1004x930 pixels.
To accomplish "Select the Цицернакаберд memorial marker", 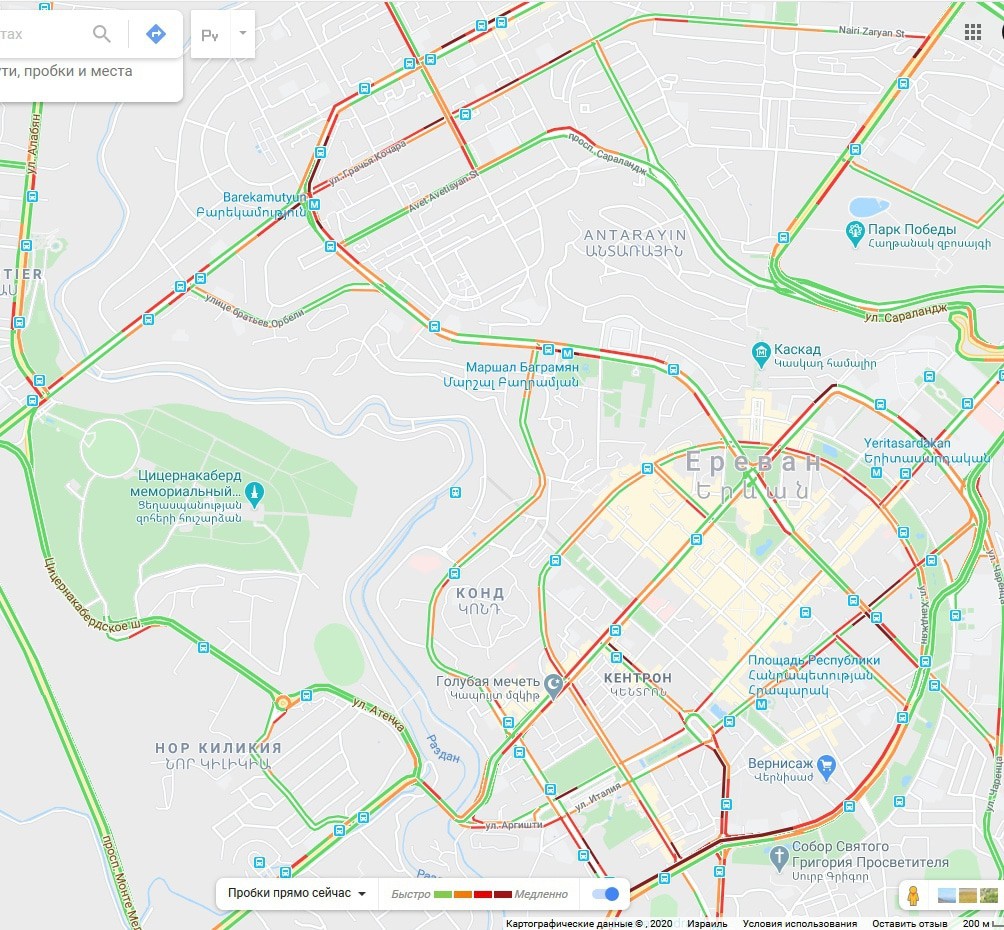I will (x=255, y=494).
